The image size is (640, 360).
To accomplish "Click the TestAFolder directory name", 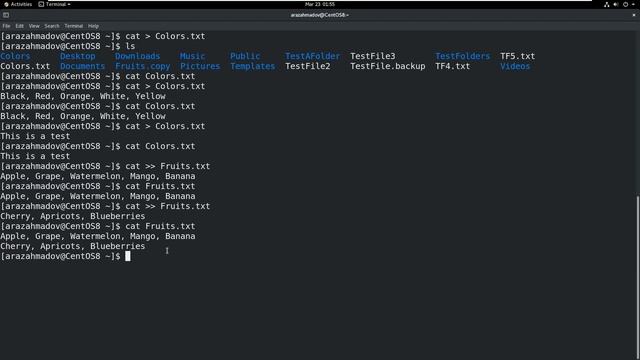I will 312,56.
